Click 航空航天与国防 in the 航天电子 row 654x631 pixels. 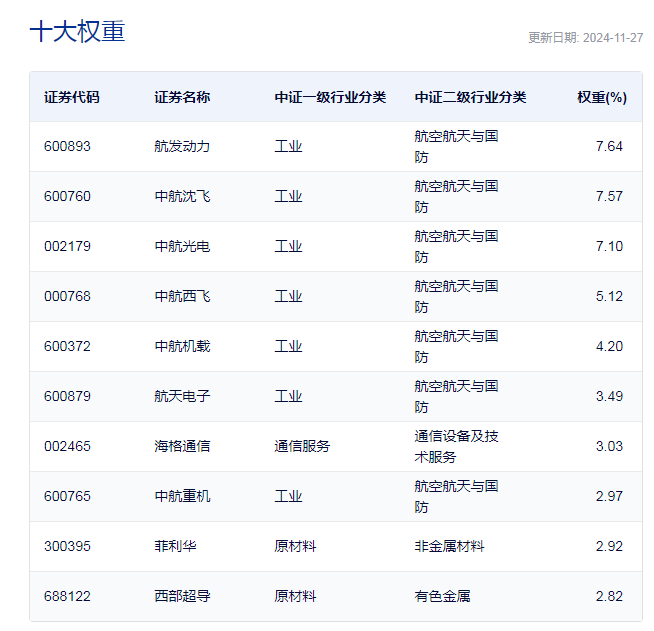(456, 397)
